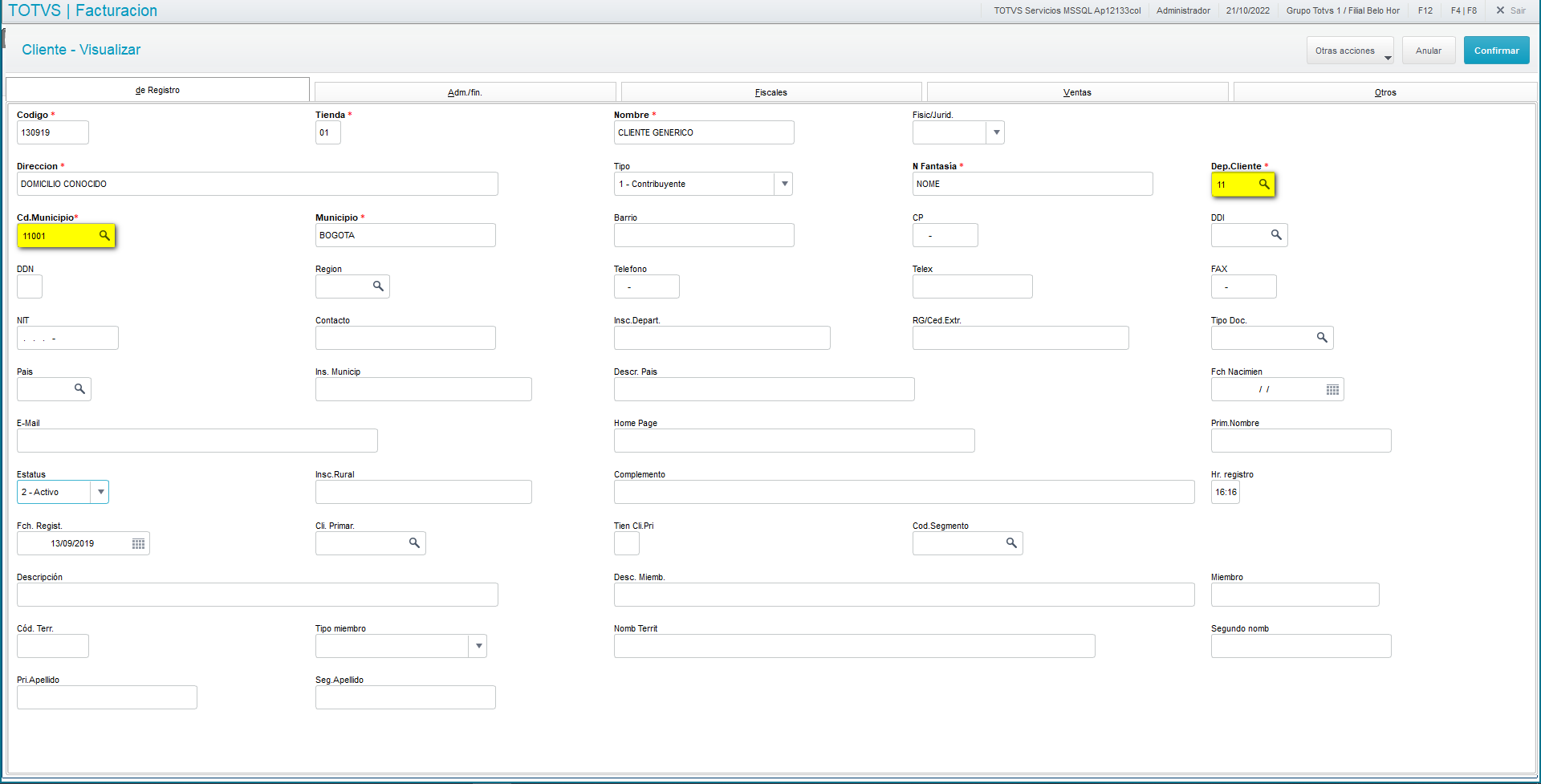Open the Cli. Primar. search lookup
This screenshot has width=1541, height=784.
[x=414, y=542]
